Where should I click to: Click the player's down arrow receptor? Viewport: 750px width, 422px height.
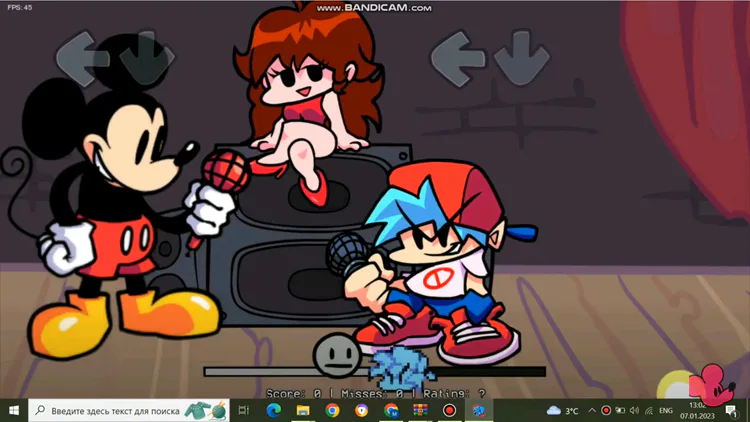522,58
